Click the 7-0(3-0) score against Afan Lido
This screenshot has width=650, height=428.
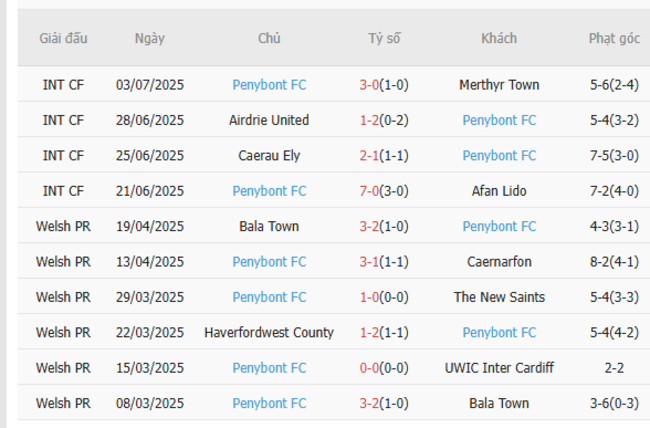click(384, 191)
